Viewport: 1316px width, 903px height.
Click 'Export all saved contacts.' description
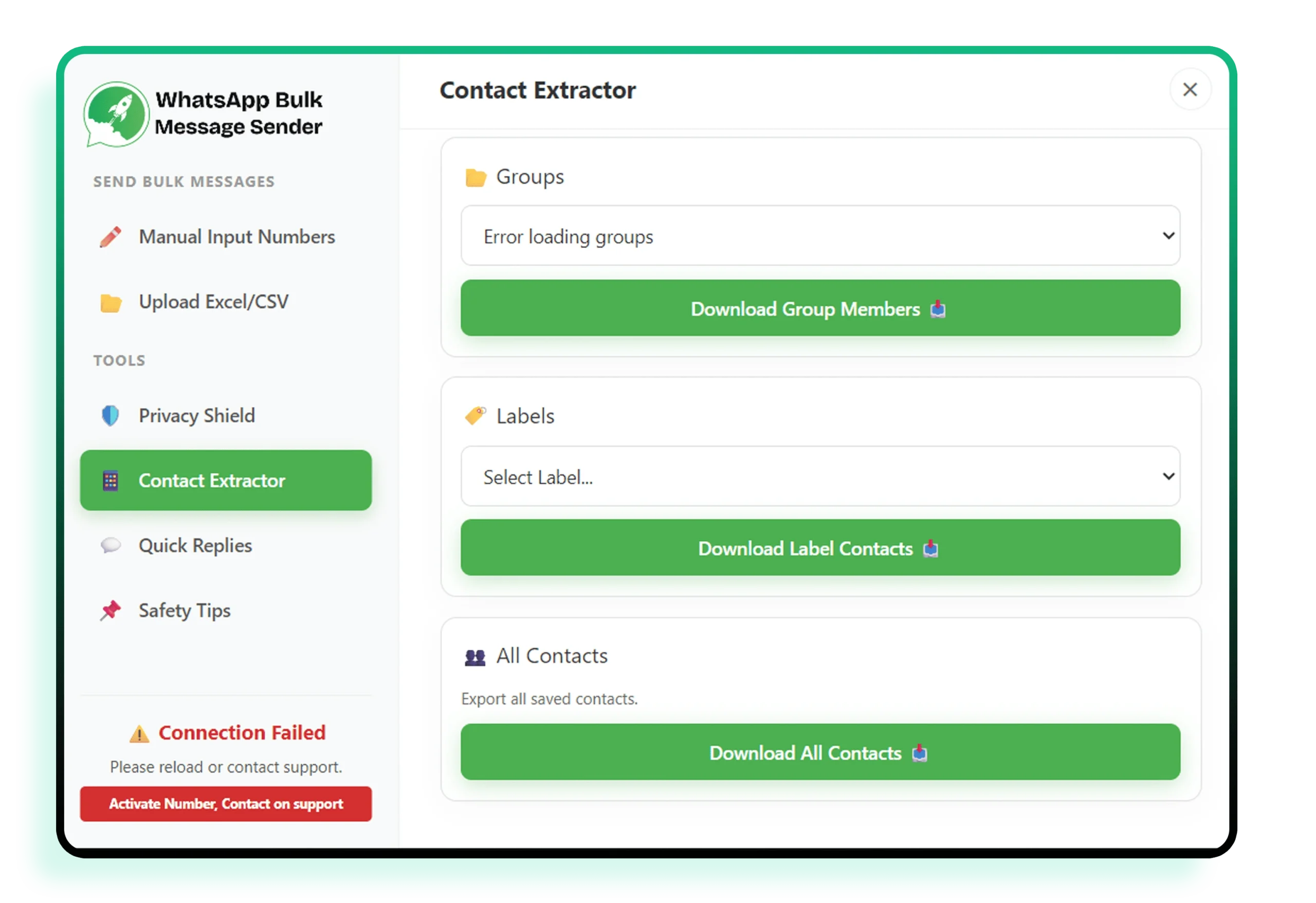pyautogui.click(x=550, y=700)
